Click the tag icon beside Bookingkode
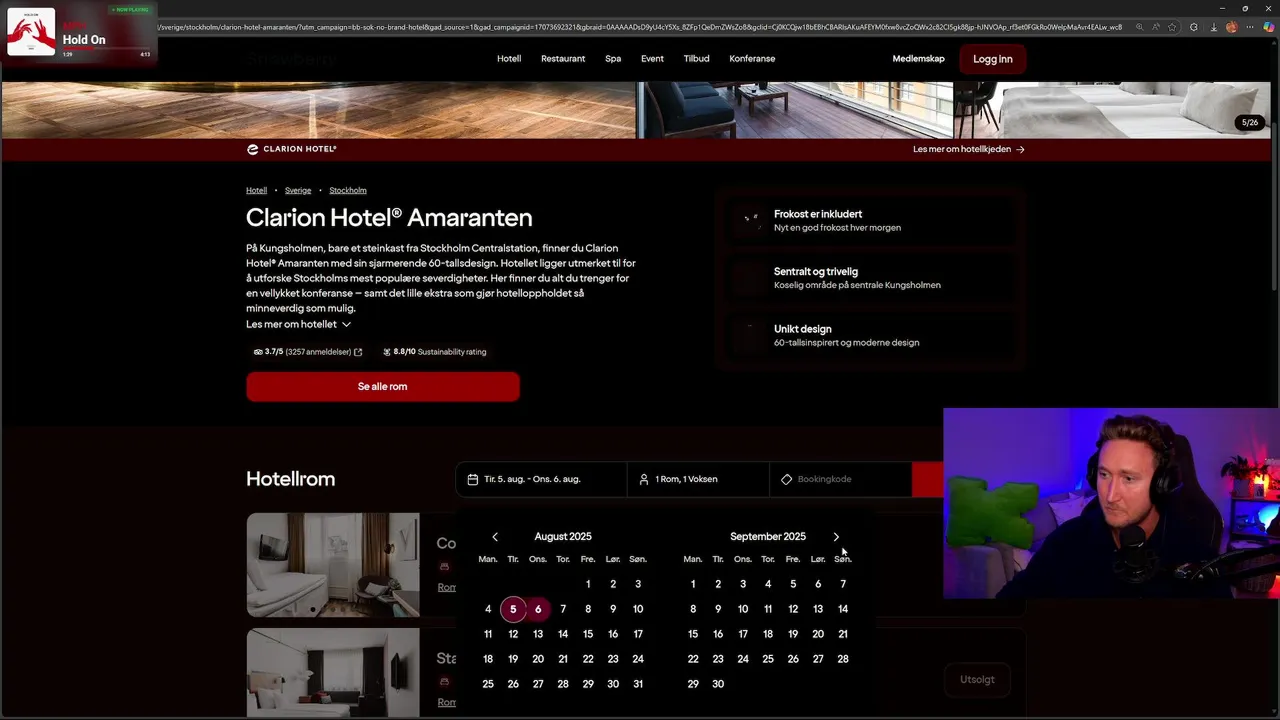 click(x=786, y=479)
